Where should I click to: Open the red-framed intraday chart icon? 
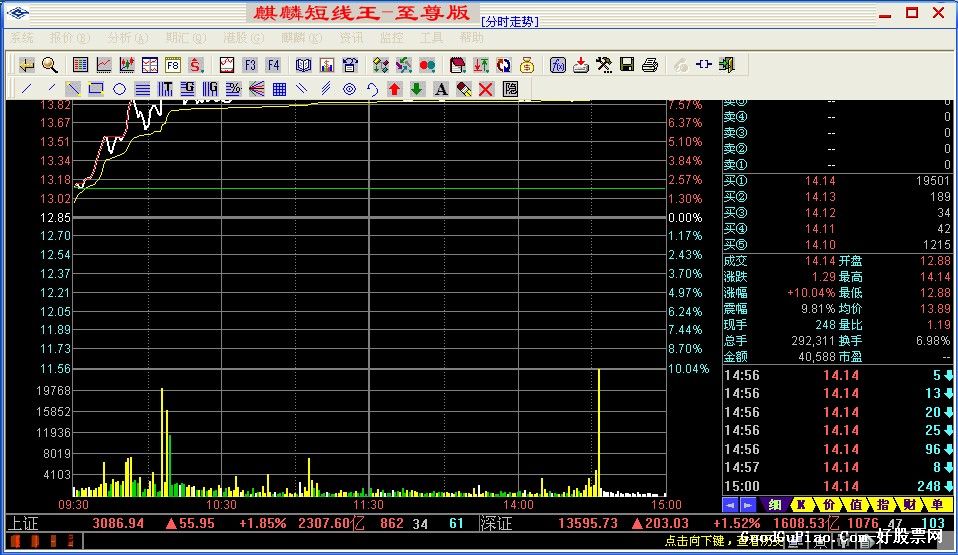pos(227,65)
